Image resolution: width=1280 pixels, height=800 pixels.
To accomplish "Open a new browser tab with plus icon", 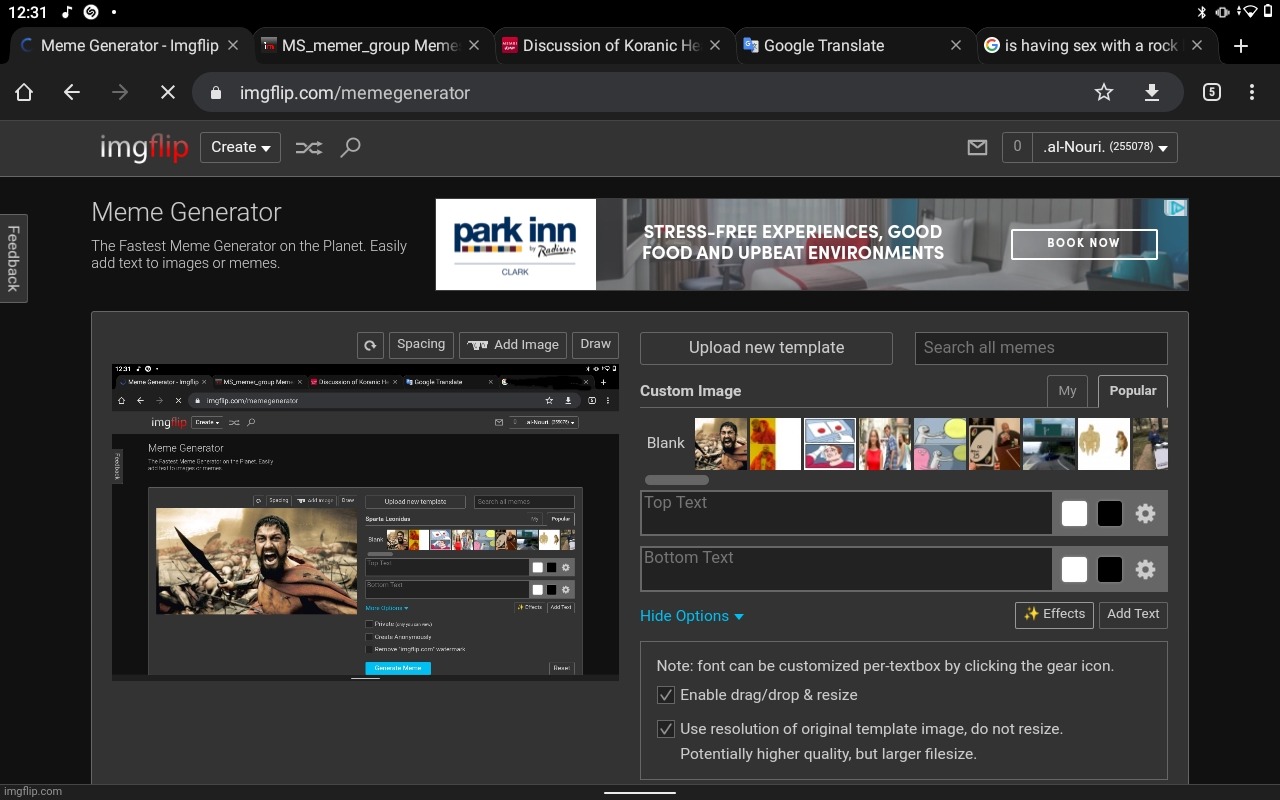I will pos(1241,46).
